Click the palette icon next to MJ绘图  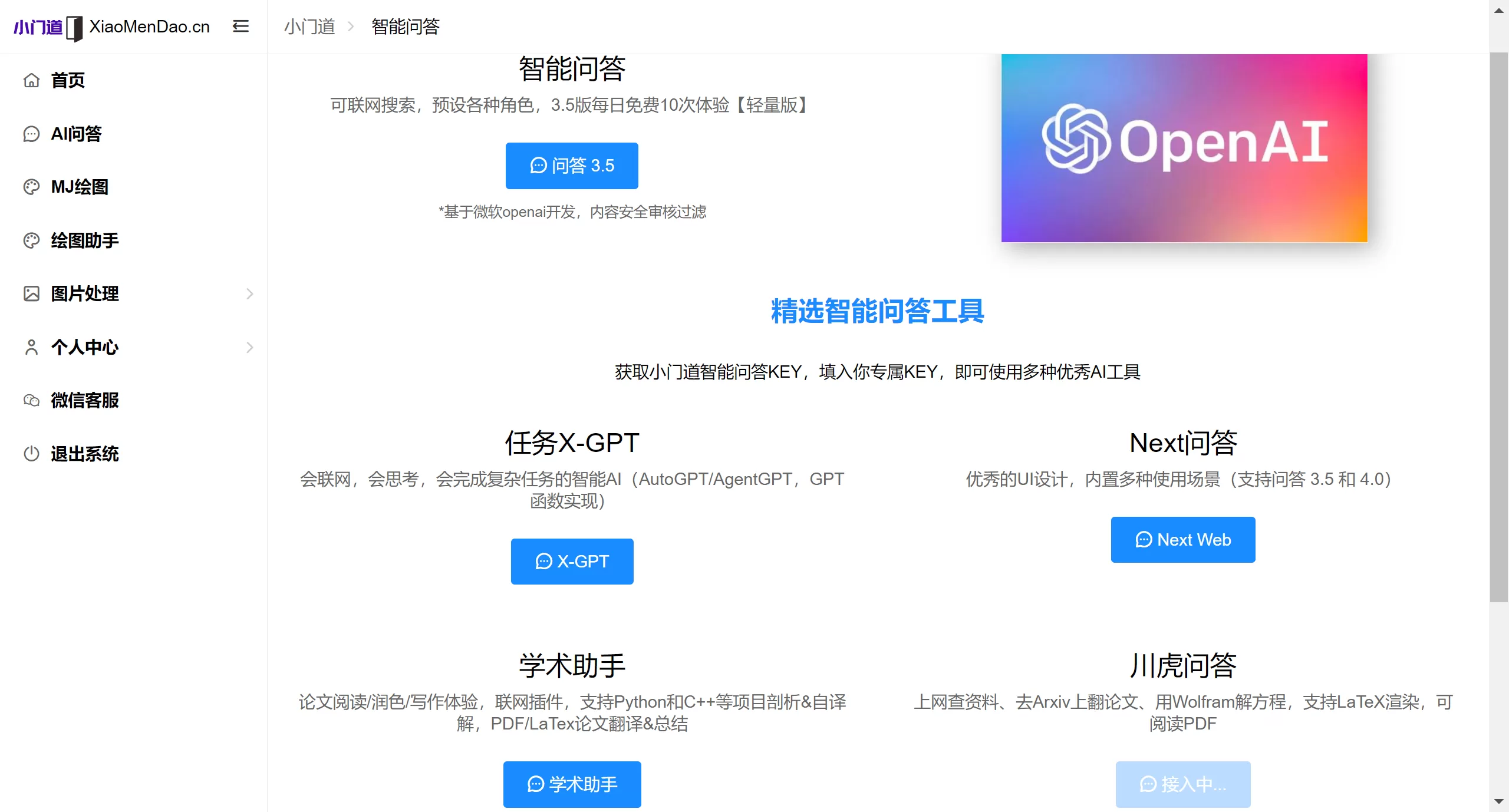[31, 187]
